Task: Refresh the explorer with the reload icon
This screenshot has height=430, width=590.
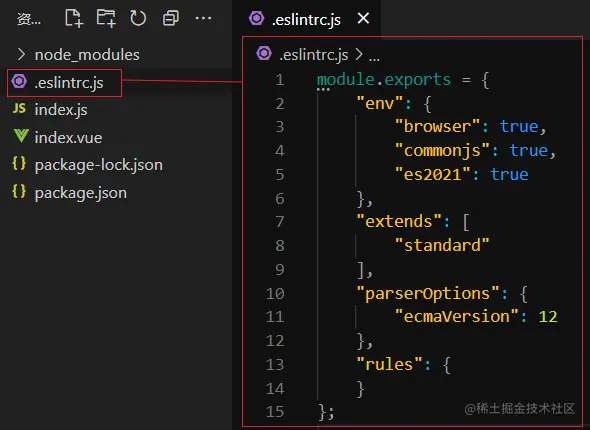Action: (138, 18)
